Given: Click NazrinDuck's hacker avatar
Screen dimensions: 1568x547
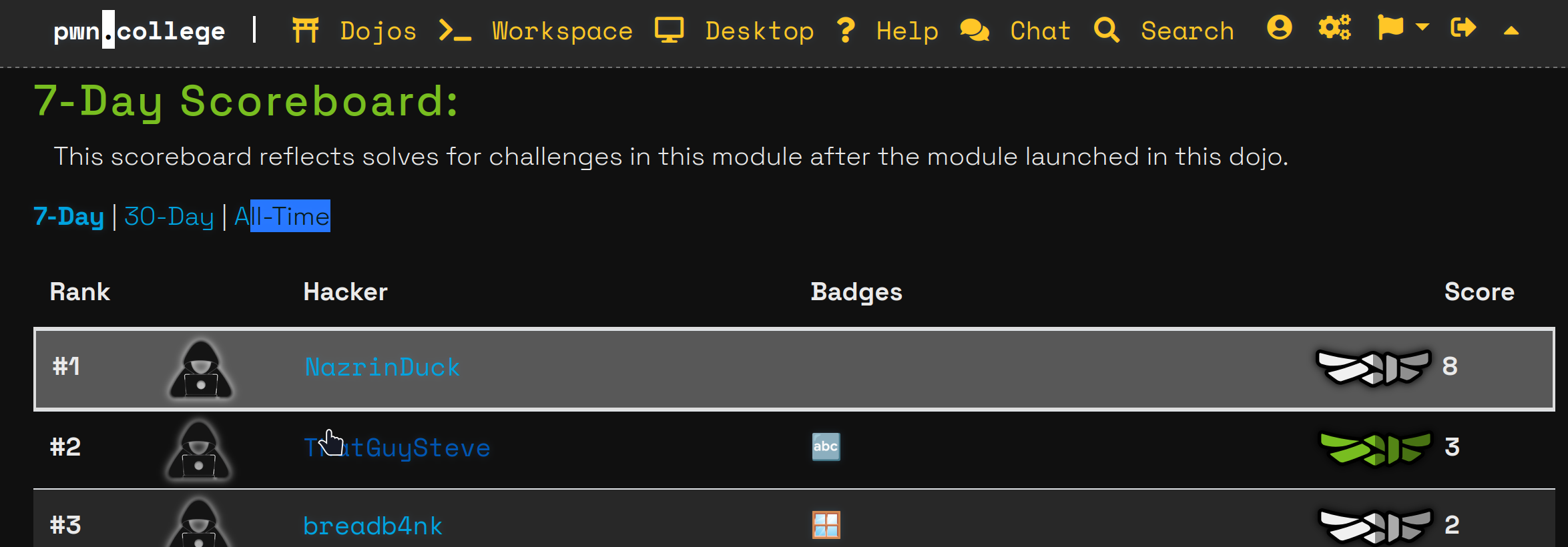Looking at the screenshot, I should coord(201,369).
